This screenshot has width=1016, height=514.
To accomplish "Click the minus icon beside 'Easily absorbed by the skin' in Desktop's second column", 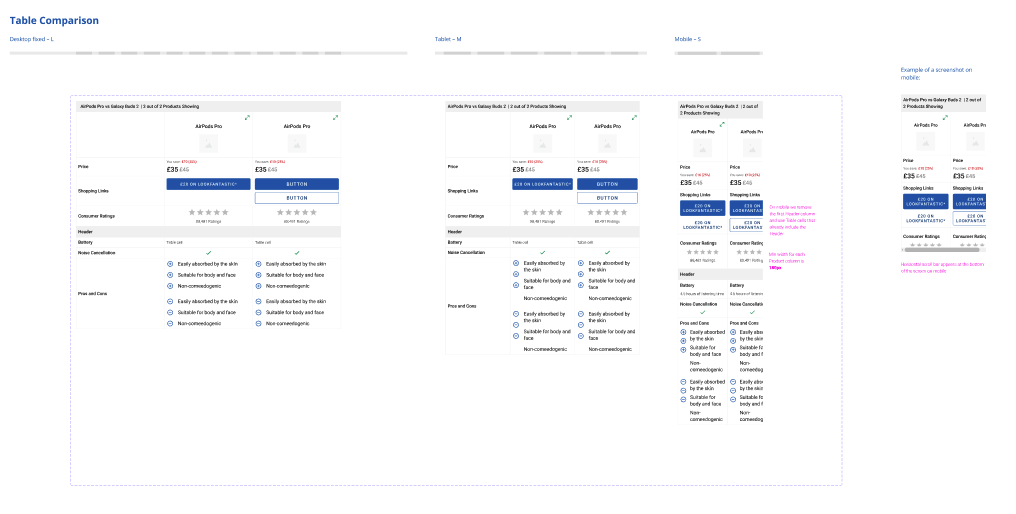I will coord(259,301).
